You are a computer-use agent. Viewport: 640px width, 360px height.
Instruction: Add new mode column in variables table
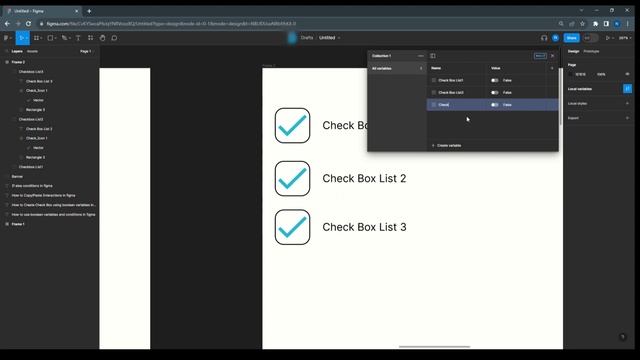(x=552, y=68)
